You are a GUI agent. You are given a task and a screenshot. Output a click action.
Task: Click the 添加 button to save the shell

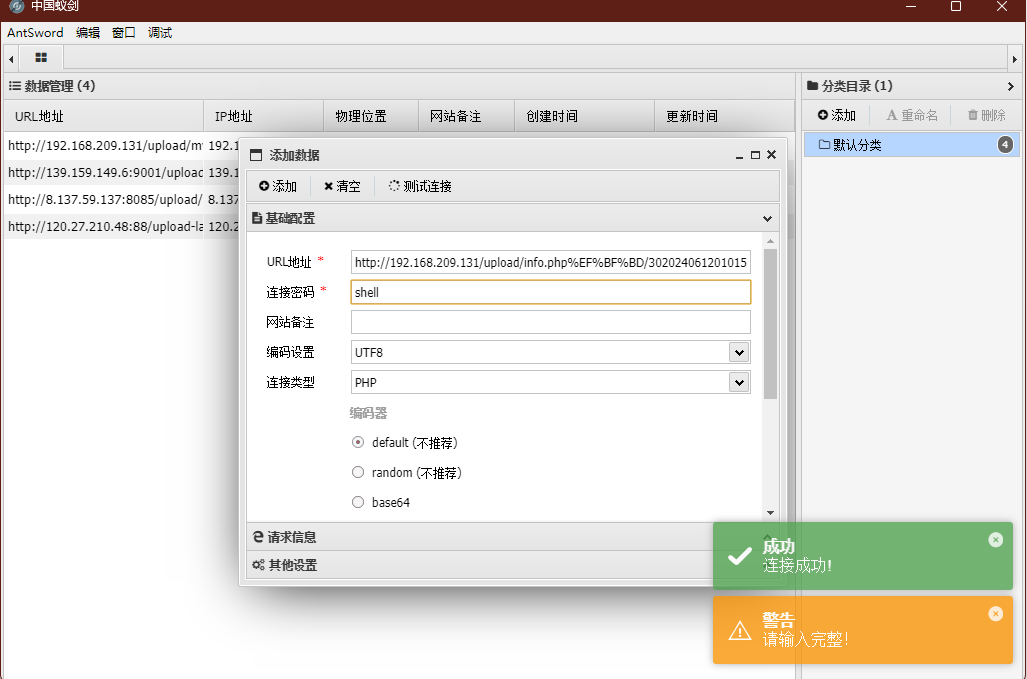pos(277,185)
